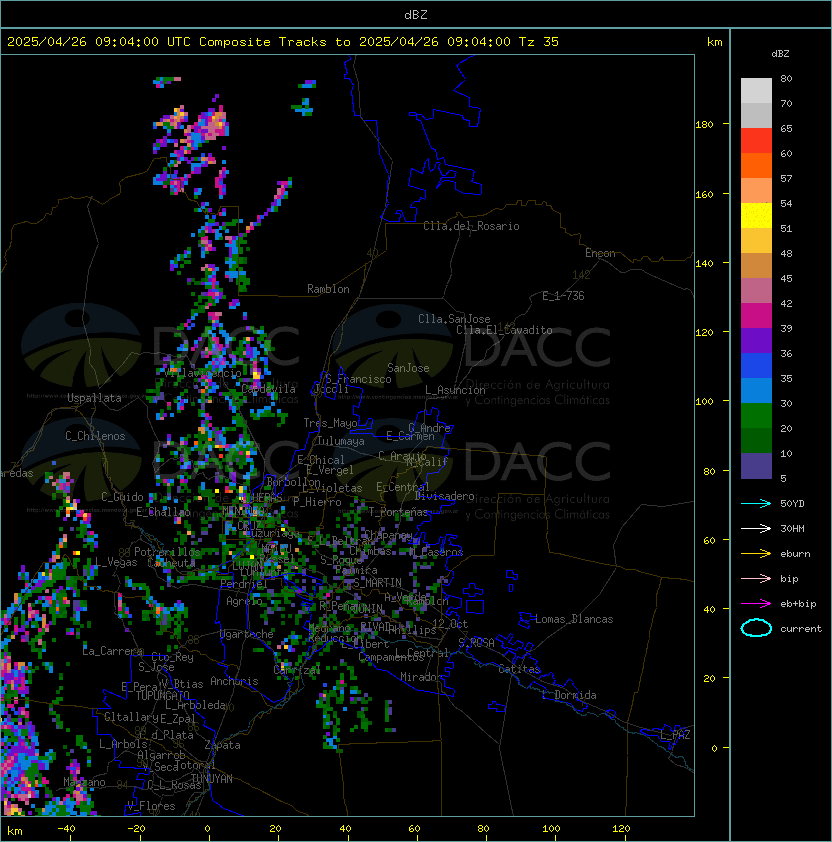
Task: Click the Zapata place label
Action: tap(222, 745)
